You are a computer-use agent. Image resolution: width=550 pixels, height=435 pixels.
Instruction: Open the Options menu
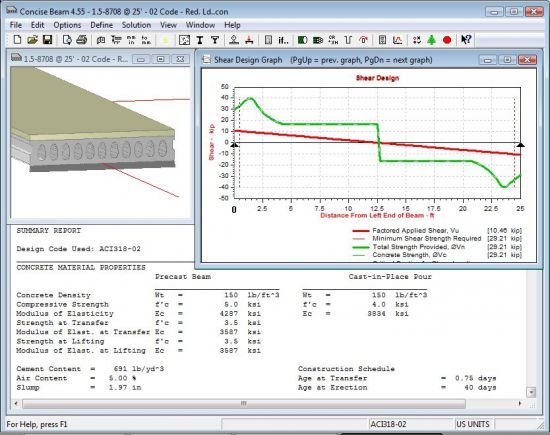point(67,25)
